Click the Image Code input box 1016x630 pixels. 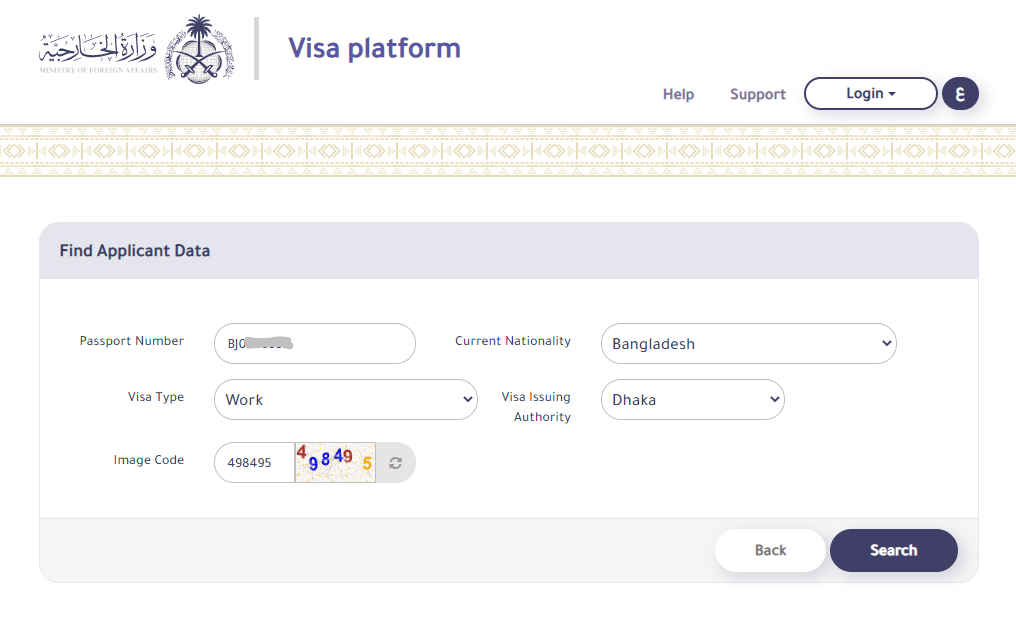click(253, 462)
